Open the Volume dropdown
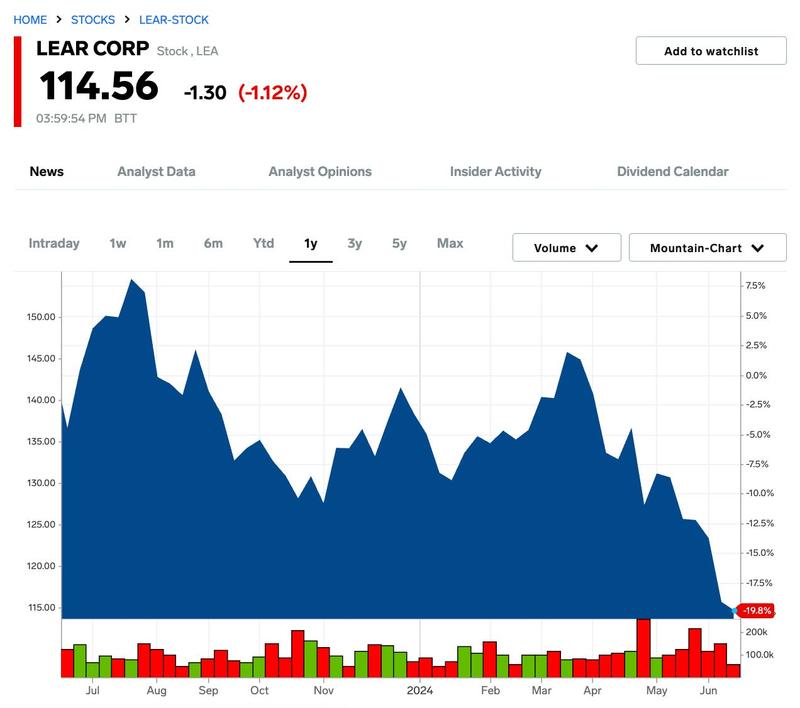 (x=566, y=248)
